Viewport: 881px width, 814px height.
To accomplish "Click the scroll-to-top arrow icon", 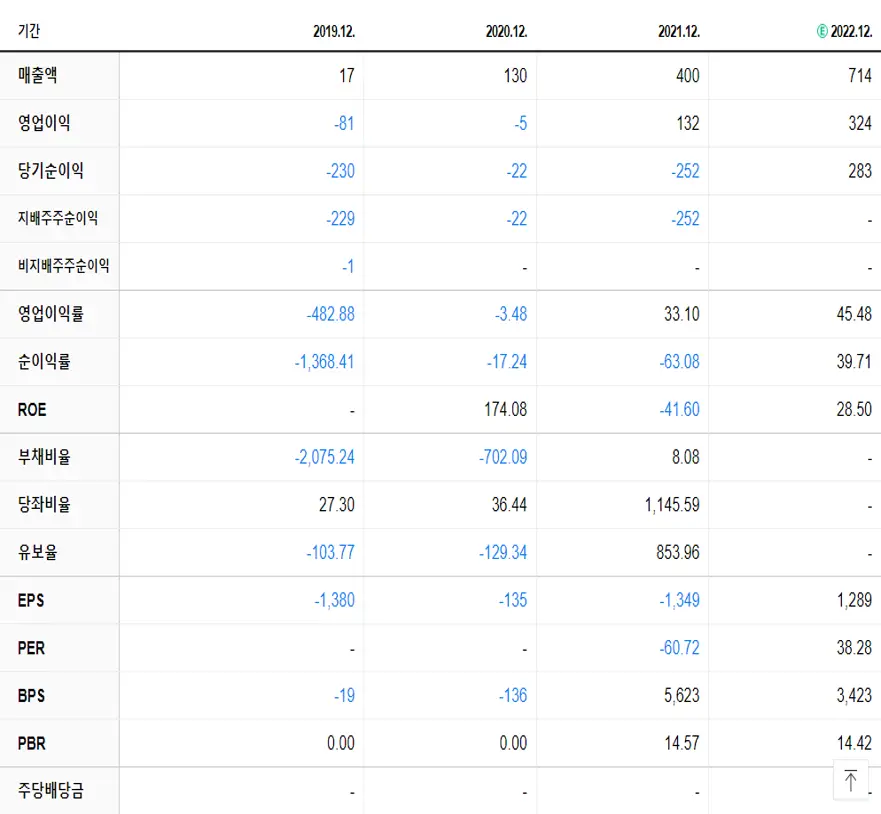I will pos(850,779).
